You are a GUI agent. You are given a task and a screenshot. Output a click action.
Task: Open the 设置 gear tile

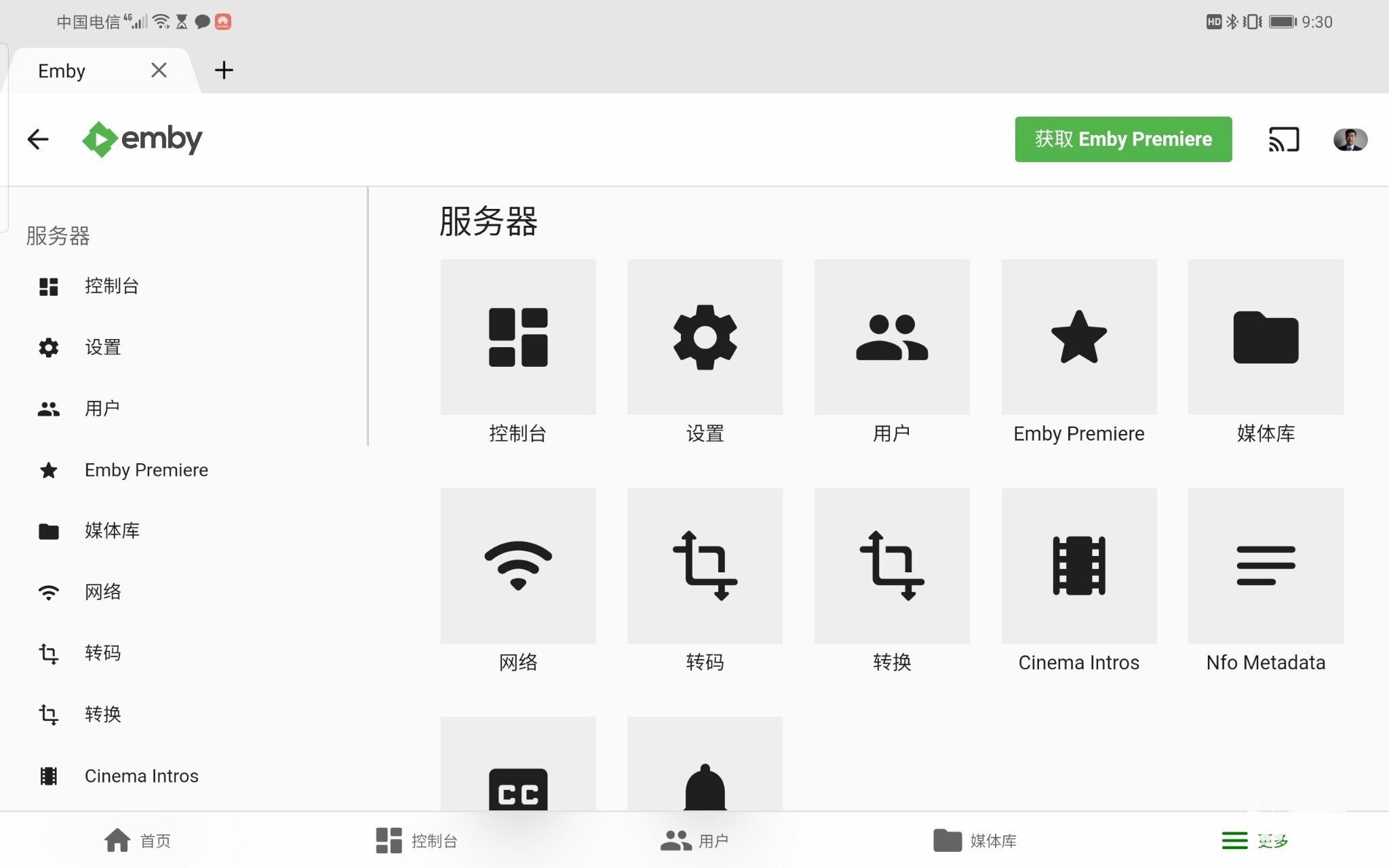[x=705, y=337]
